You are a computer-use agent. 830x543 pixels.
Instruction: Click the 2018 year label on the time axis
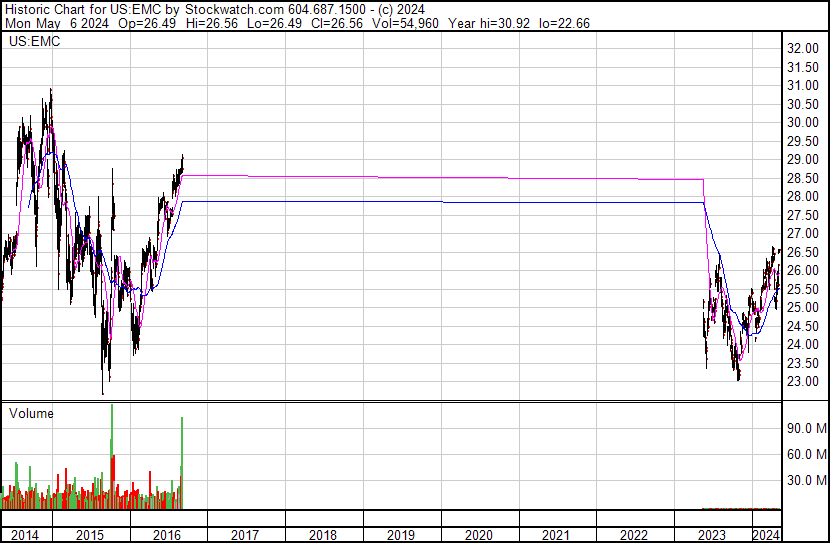coord(322,535)
